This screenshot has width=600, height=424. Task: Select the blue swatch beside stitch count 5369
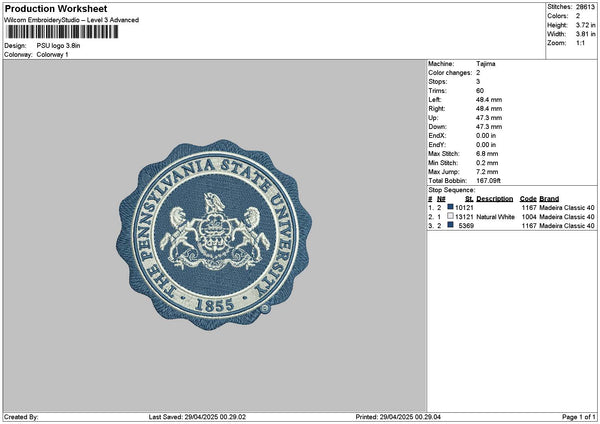coord(450,225)
